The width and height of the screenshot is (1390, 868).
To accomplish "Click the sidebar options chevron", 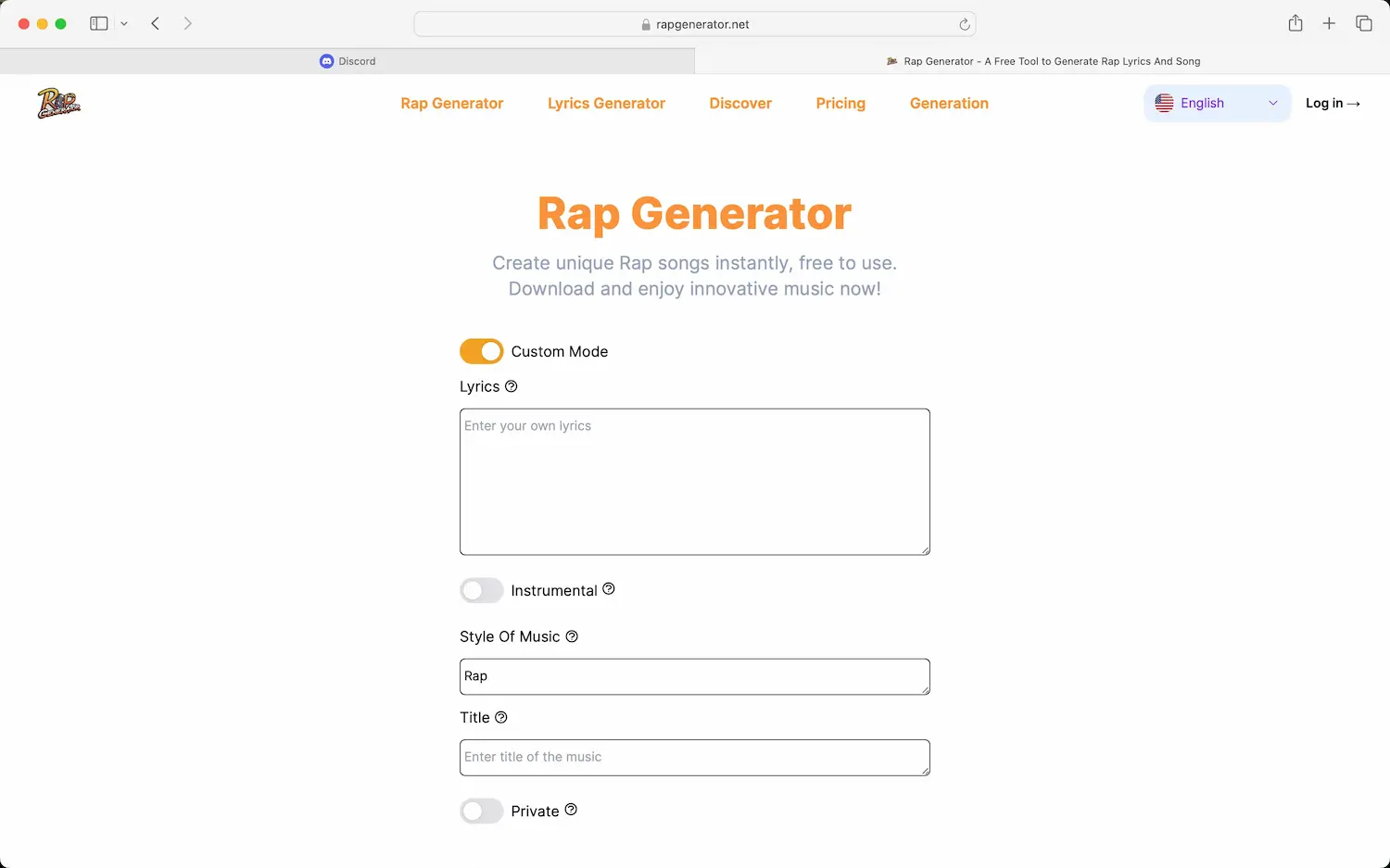I will pos(124,23).
